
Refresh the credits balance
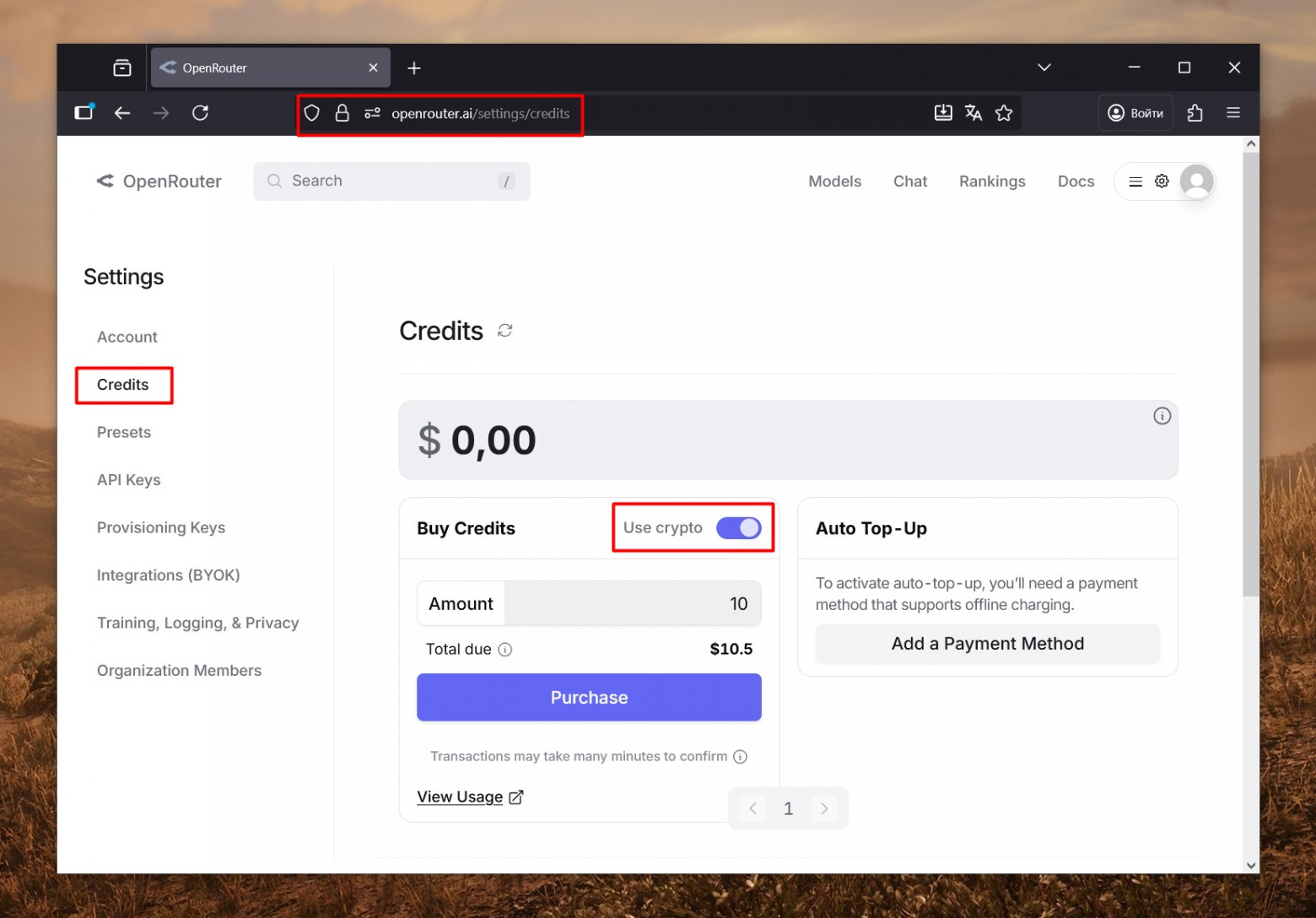[x=504, y=331]
